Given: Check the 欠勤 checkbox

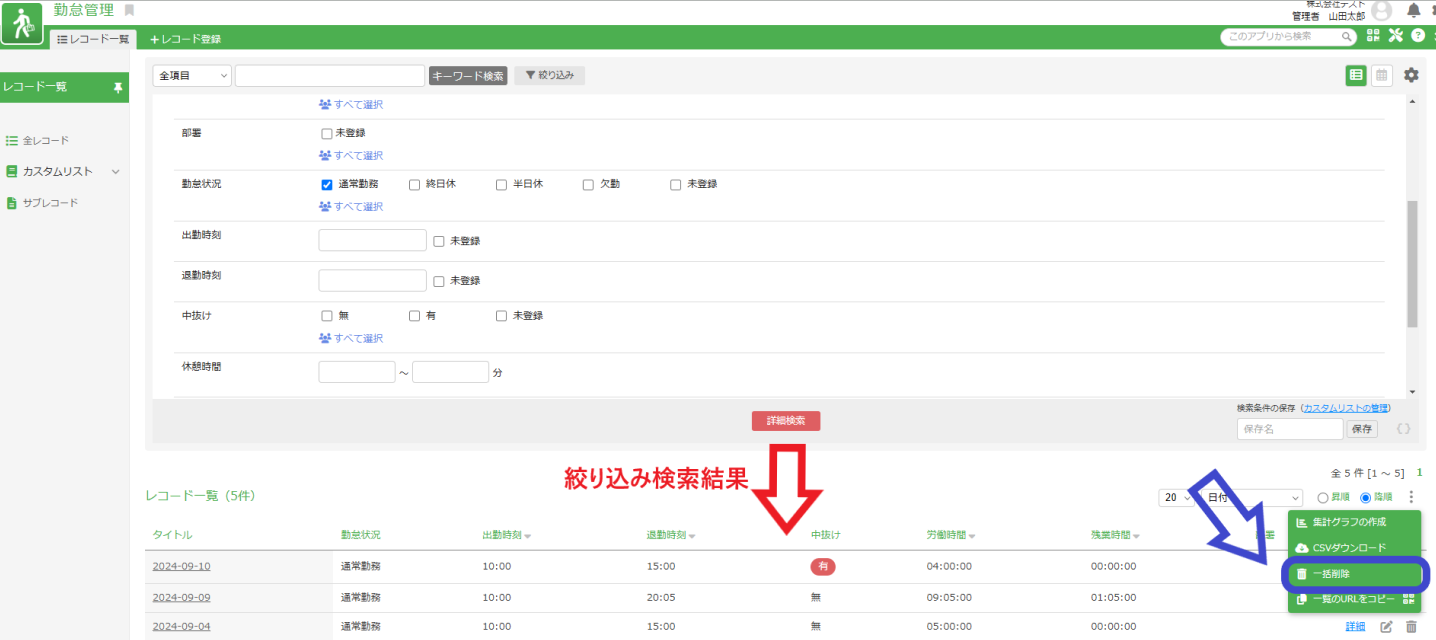Looking at the screenshot, I should pyautogui.click(x=589, y=185).
